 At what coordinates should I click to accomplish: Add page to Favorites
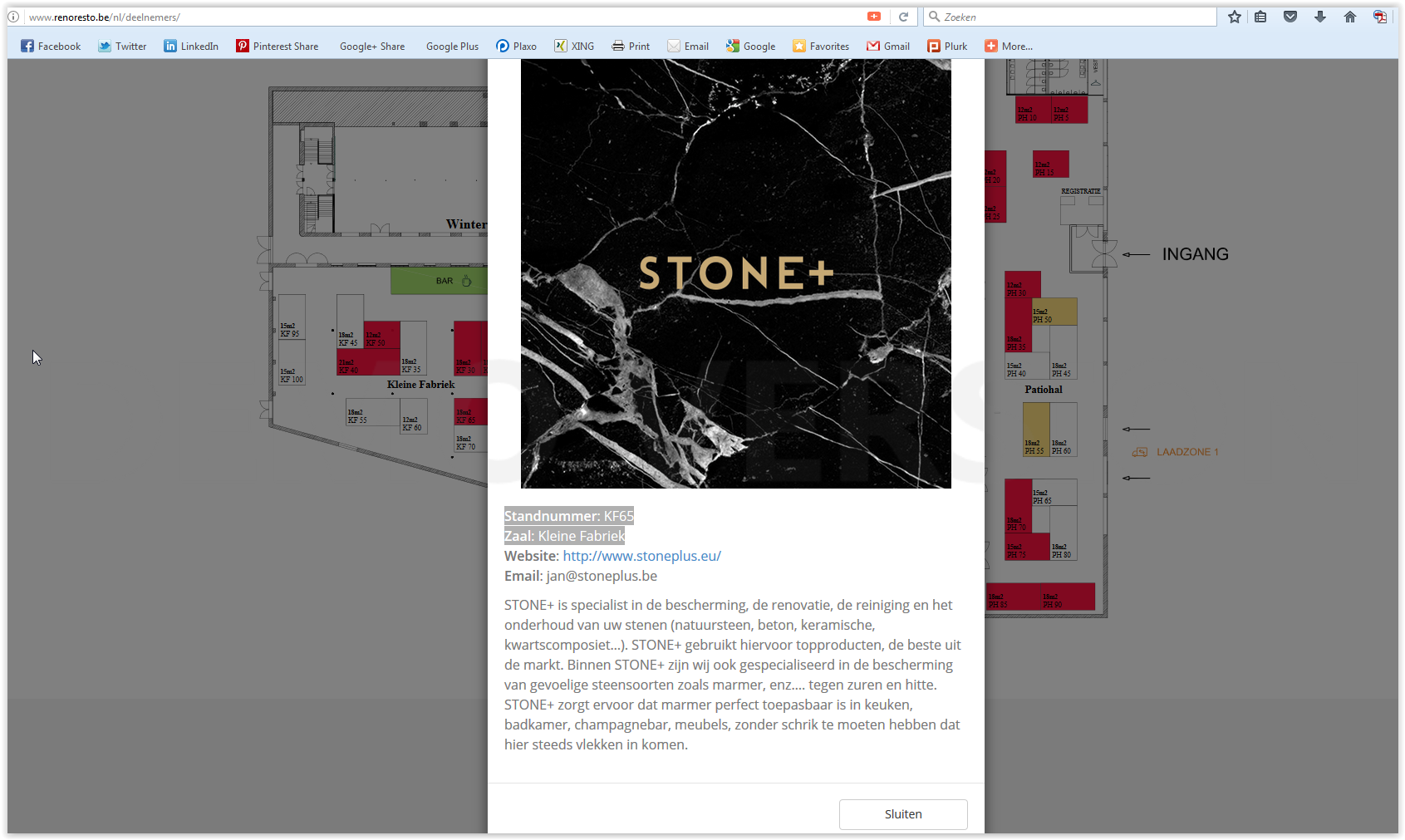tap(821, 47)
